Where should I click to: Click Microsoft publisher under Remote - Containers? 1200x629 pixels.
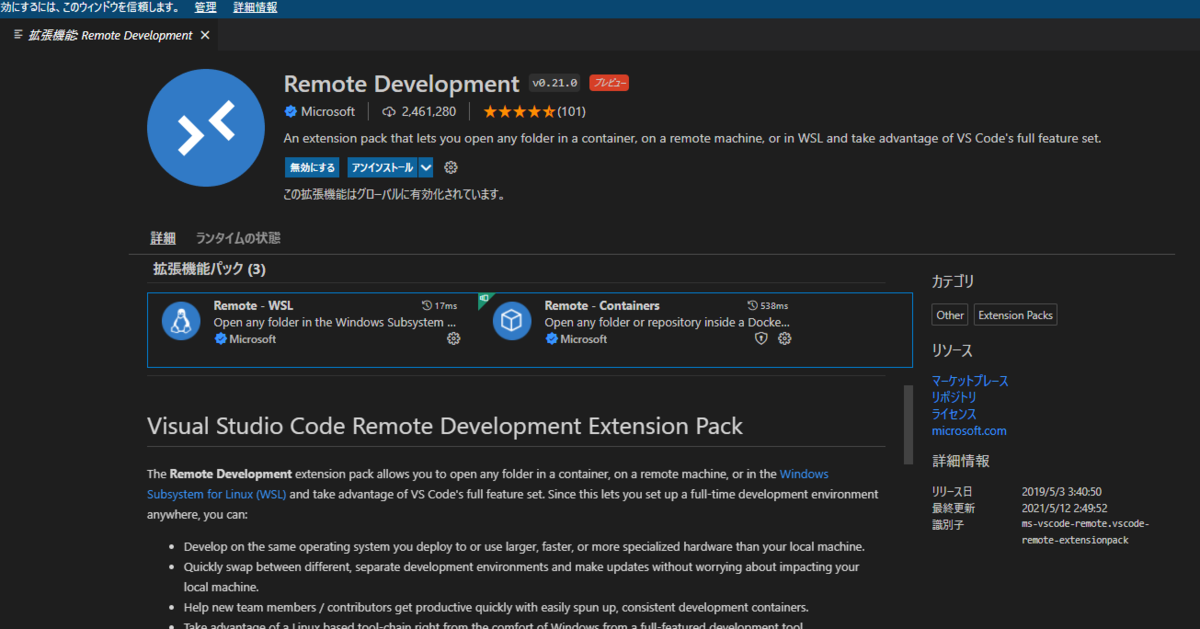tap(583, 339)
